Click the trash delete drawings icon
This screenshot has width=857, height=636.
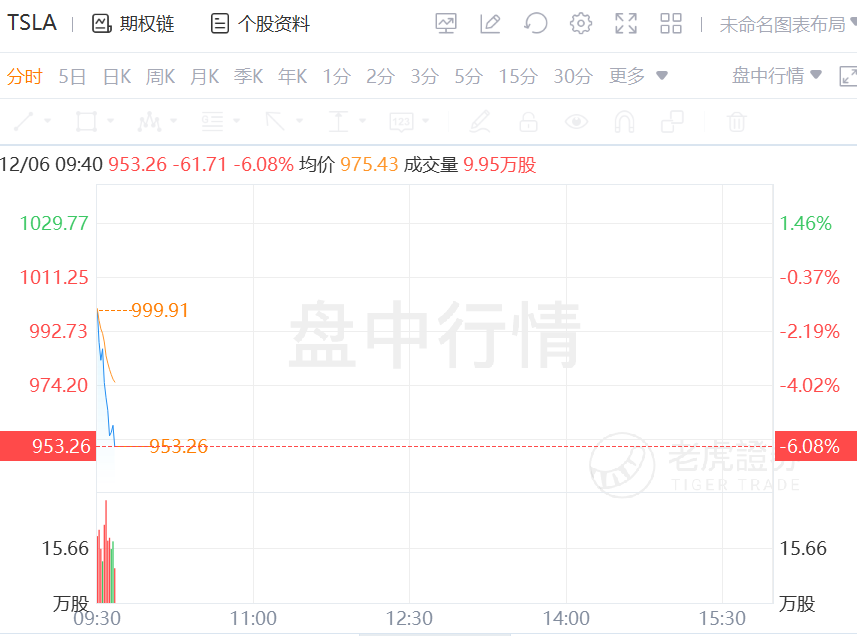(736, 121)
